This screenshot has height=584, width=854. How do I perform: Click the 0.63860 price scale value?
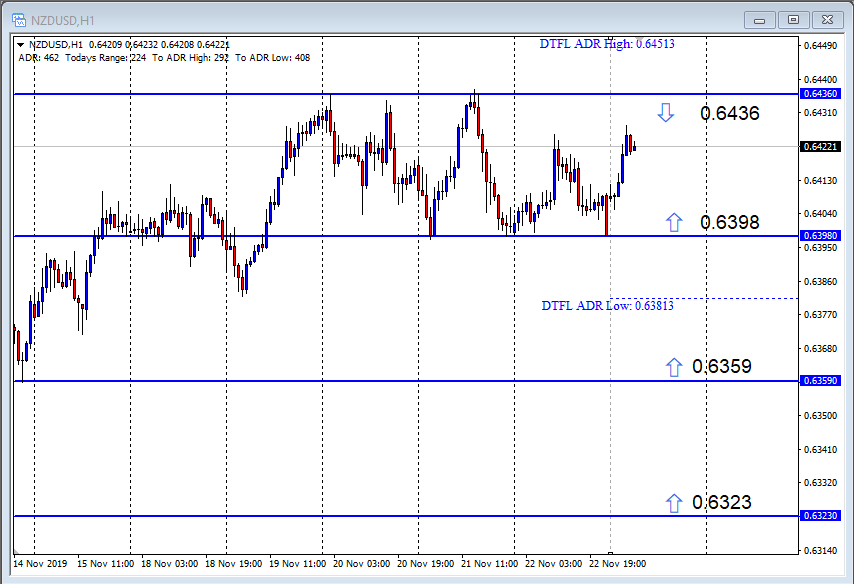pos(820,281)
